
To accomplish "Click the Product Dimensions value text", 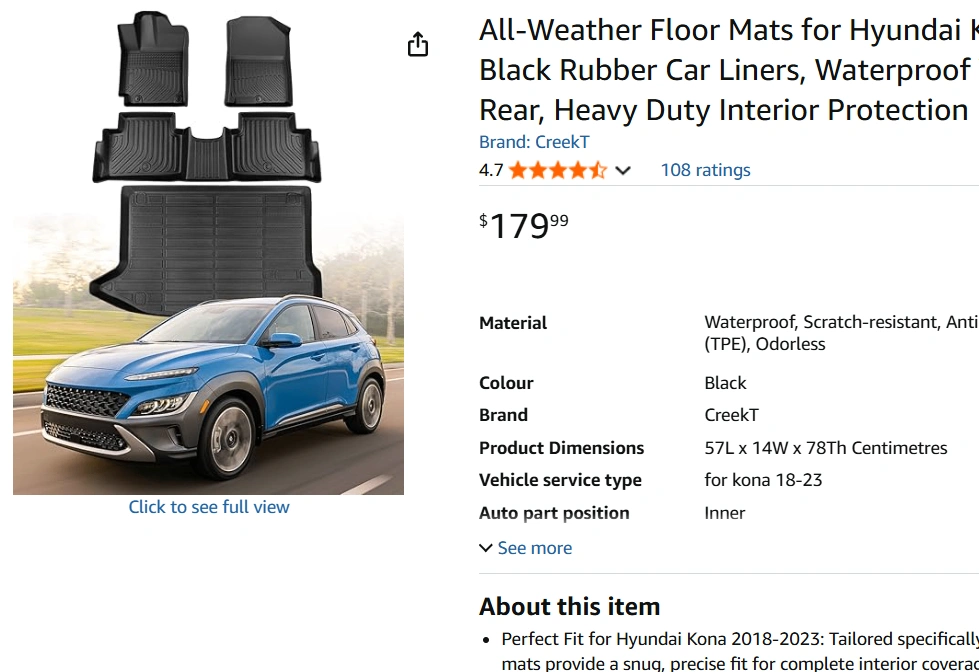I will click(x=825, y=448).
